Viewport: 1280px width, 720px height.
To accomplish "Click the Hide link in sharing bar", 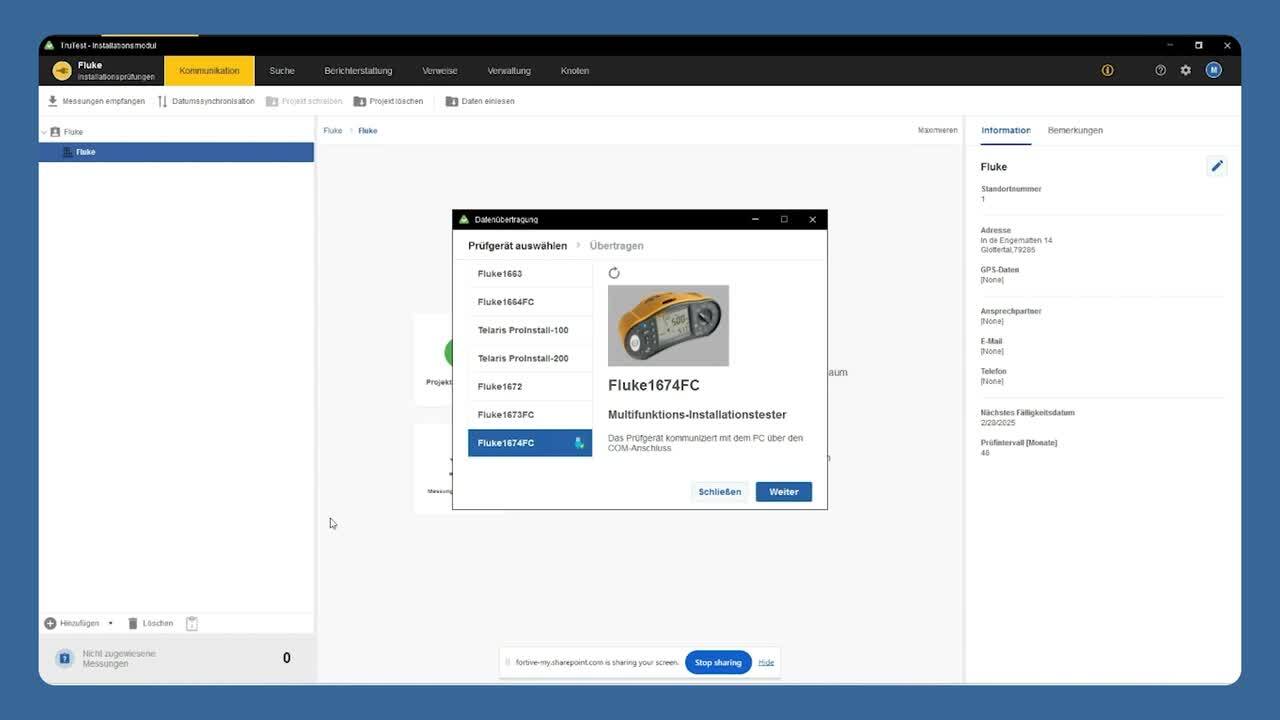I will point(766,662).
